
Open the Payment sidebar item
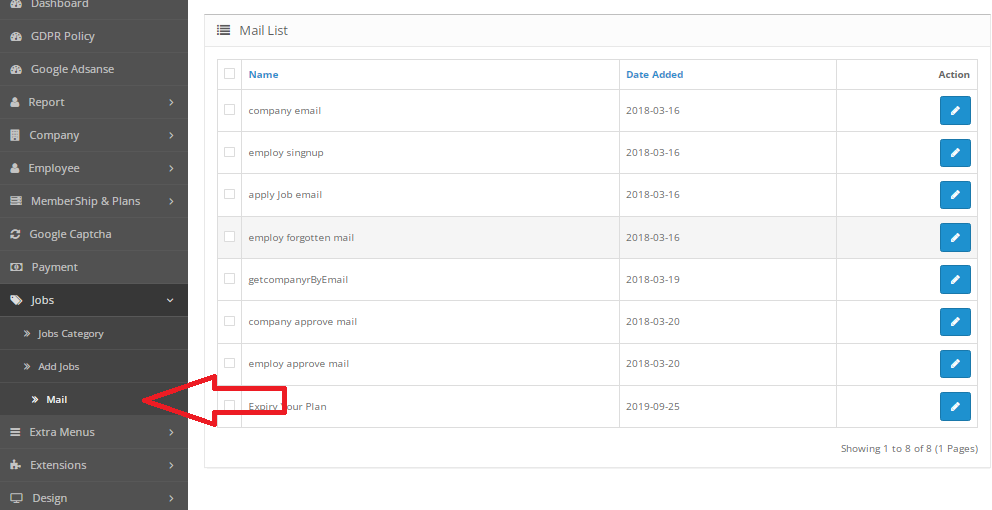coord(54,267)
